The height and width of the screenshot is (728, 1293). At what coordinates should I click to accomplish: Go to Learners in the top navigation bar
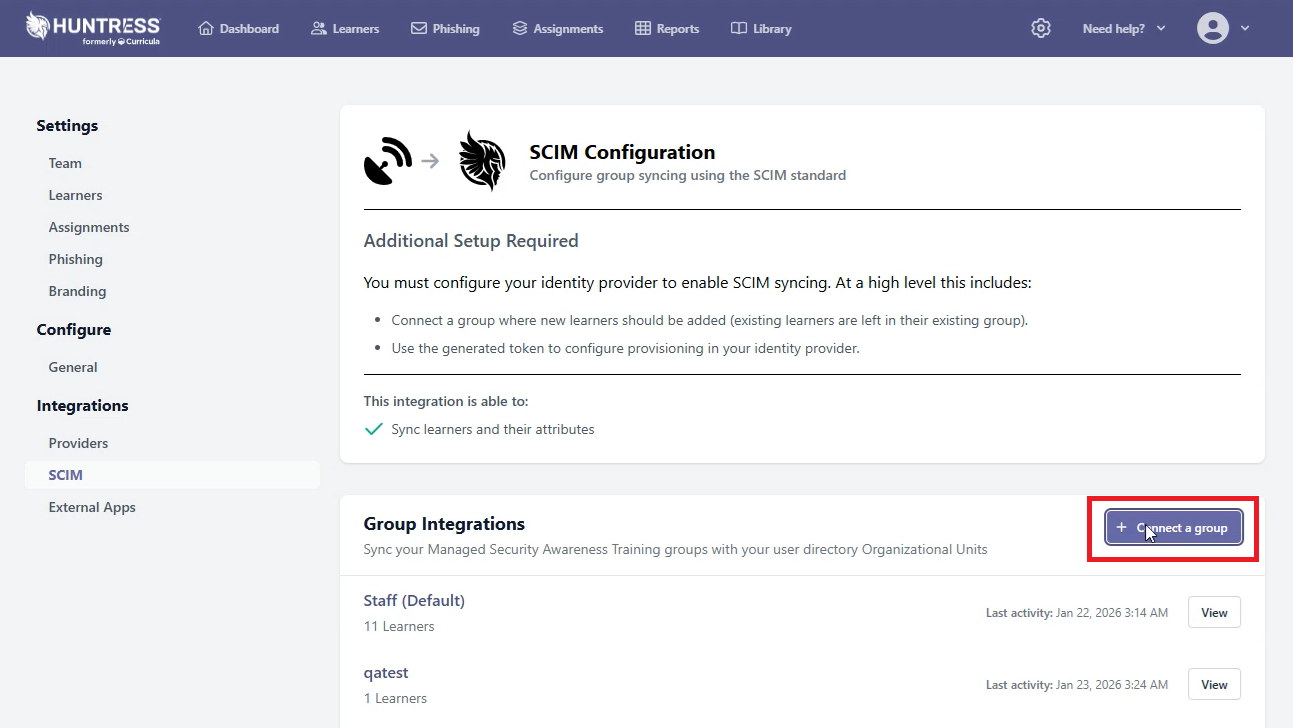(x=345, y=28)
